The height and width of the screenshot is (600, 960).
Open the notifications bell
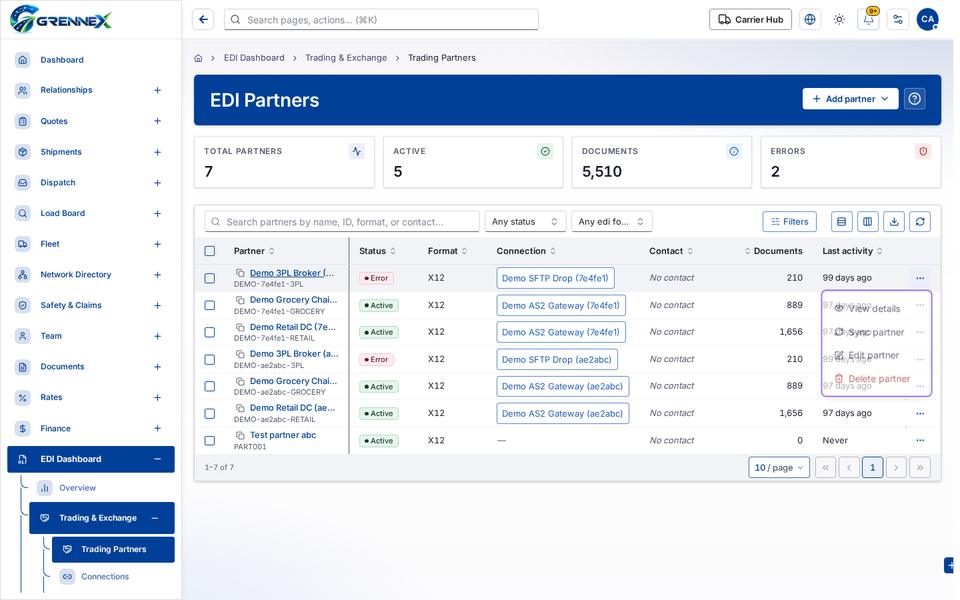(x=868, y=20)
